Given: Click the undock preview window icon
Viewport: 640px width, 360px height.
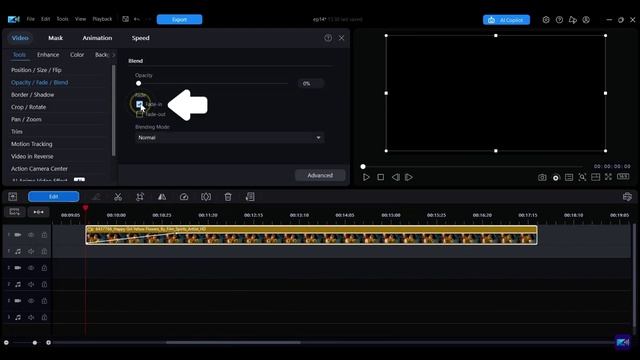Looking at the screenshot, I should click(x=596, y=177).
